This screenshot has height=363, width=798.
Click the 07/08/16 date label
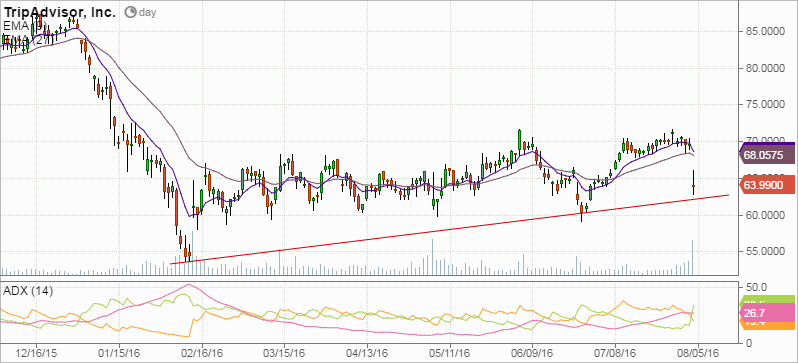[x=615, y=352]
